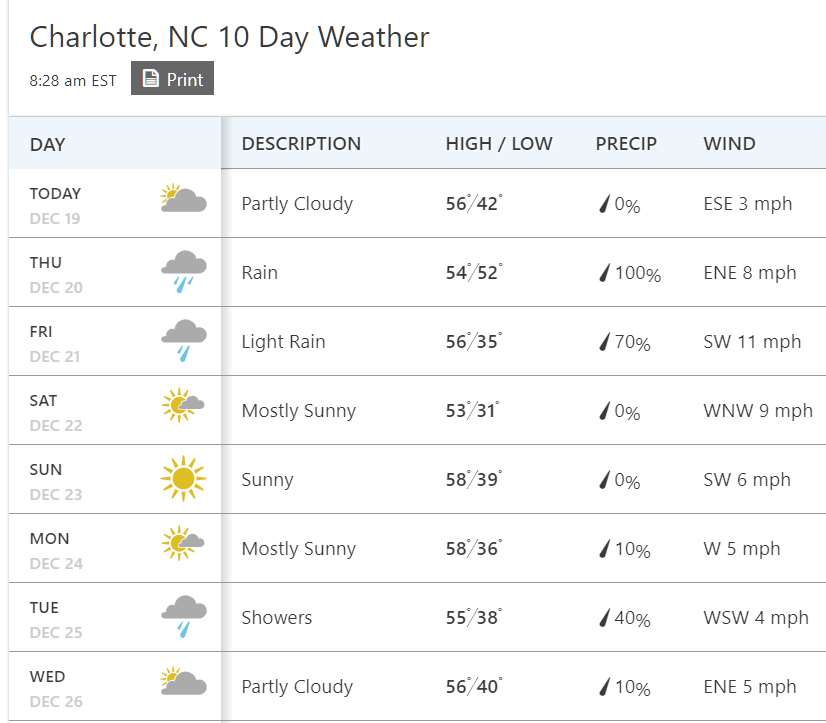Click the WIND column header
The image size is (826, 723).
point(730,143)
